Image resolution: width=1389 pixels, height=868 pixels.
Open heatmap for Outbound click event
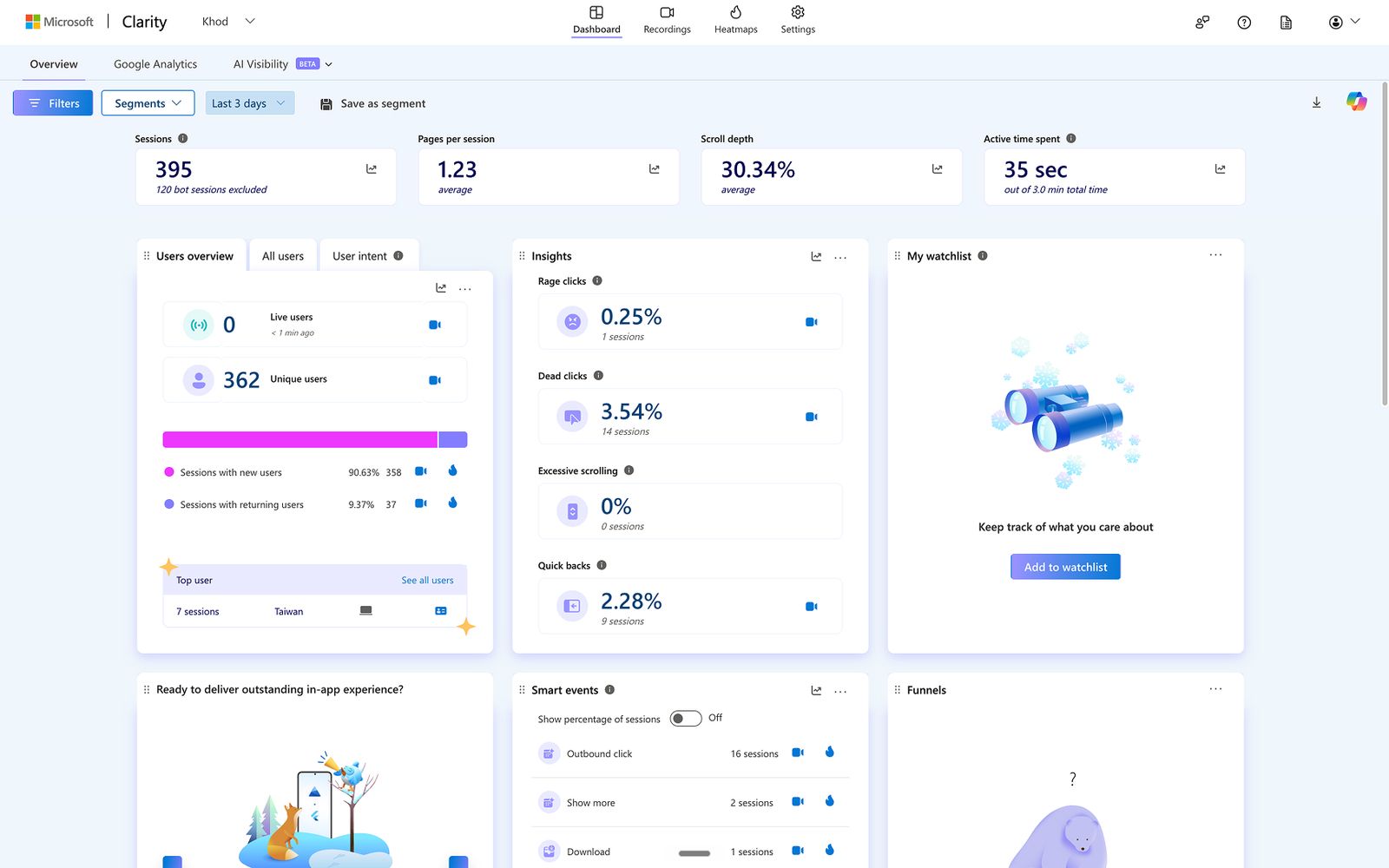pyautogui.click(x=830, y=752)
